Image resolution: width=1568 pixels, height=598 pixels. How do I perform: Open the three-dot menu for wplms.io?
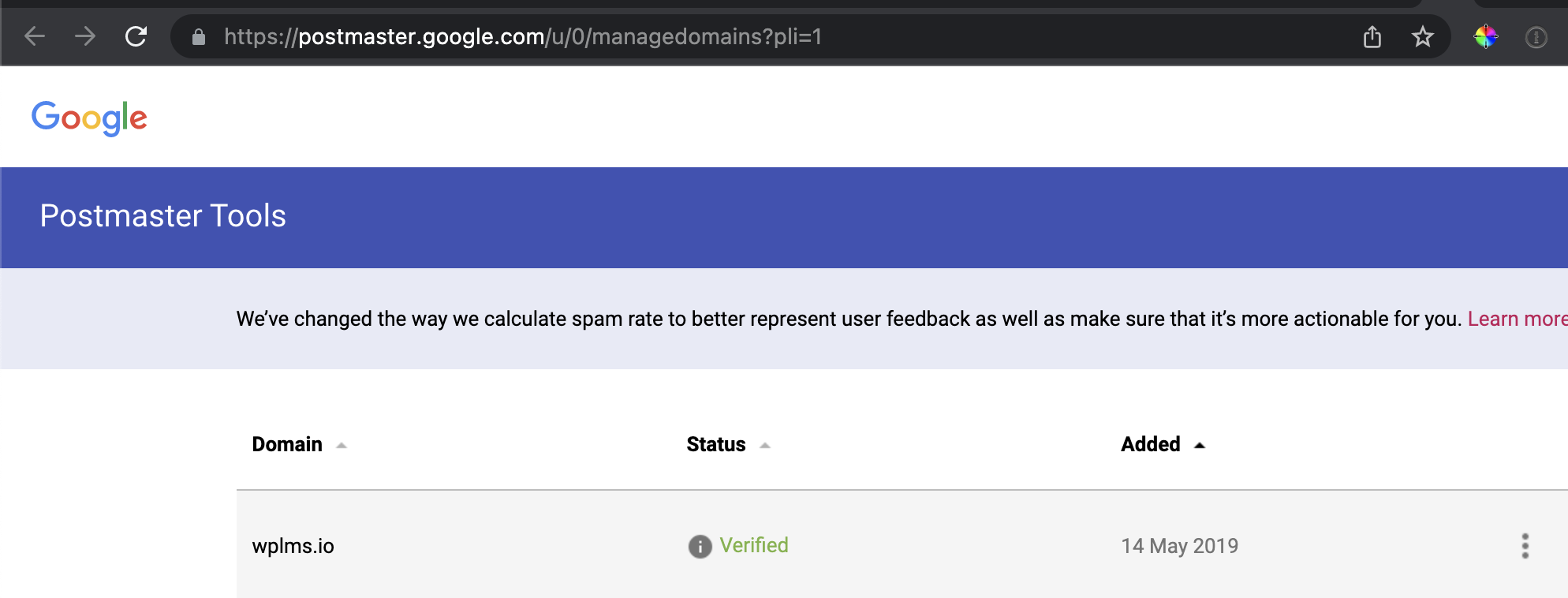coord(1525,546)
